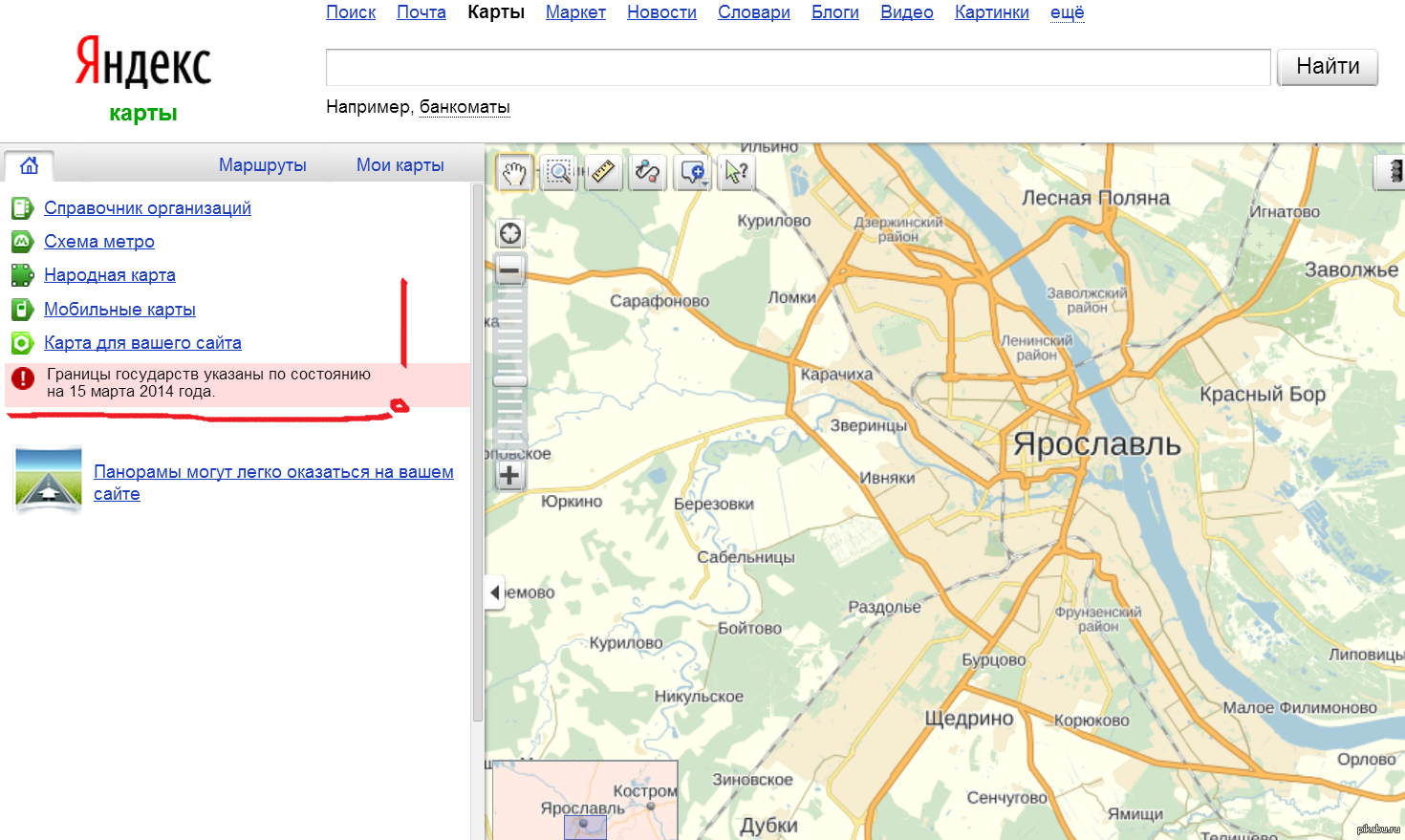The height and width of the screenshot is (840, 1405).
Task: Select the hand pan tool
Action: click(514, 173)
